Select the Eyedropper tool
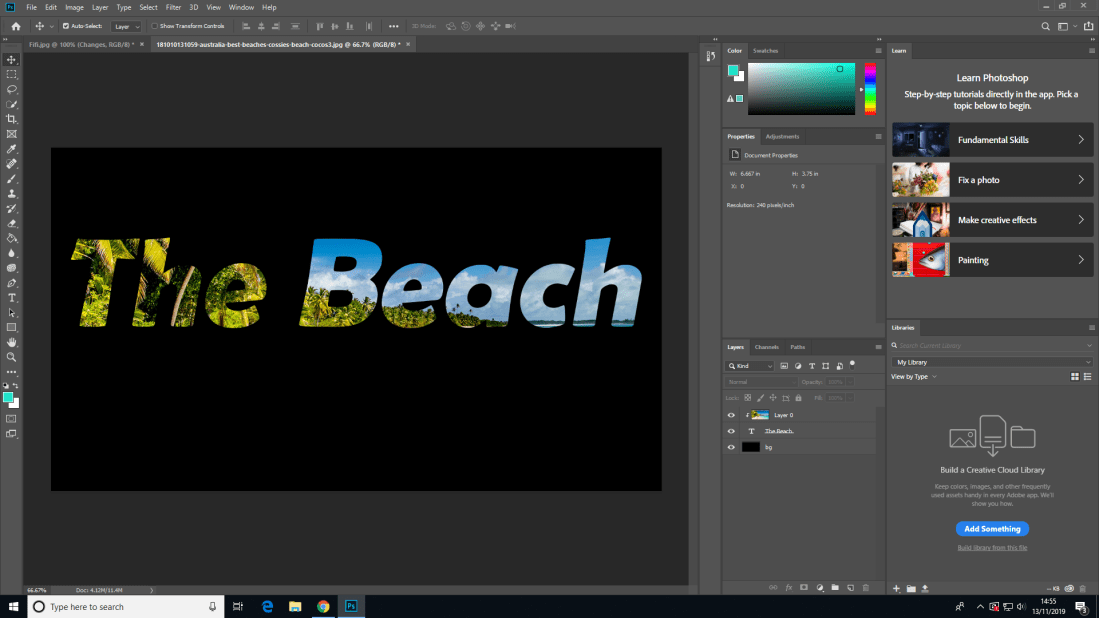The height and width of the screenshot is (618, 1099). [x=12, y=148]
